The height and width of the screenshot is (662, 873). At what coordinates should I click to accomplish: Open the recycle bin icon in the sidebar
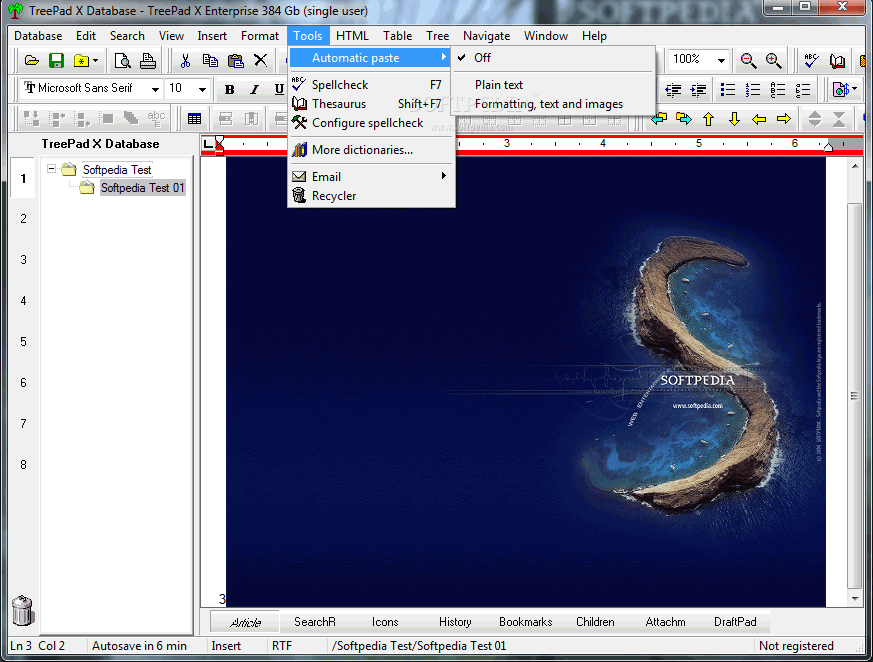click(x=22, y=611)
